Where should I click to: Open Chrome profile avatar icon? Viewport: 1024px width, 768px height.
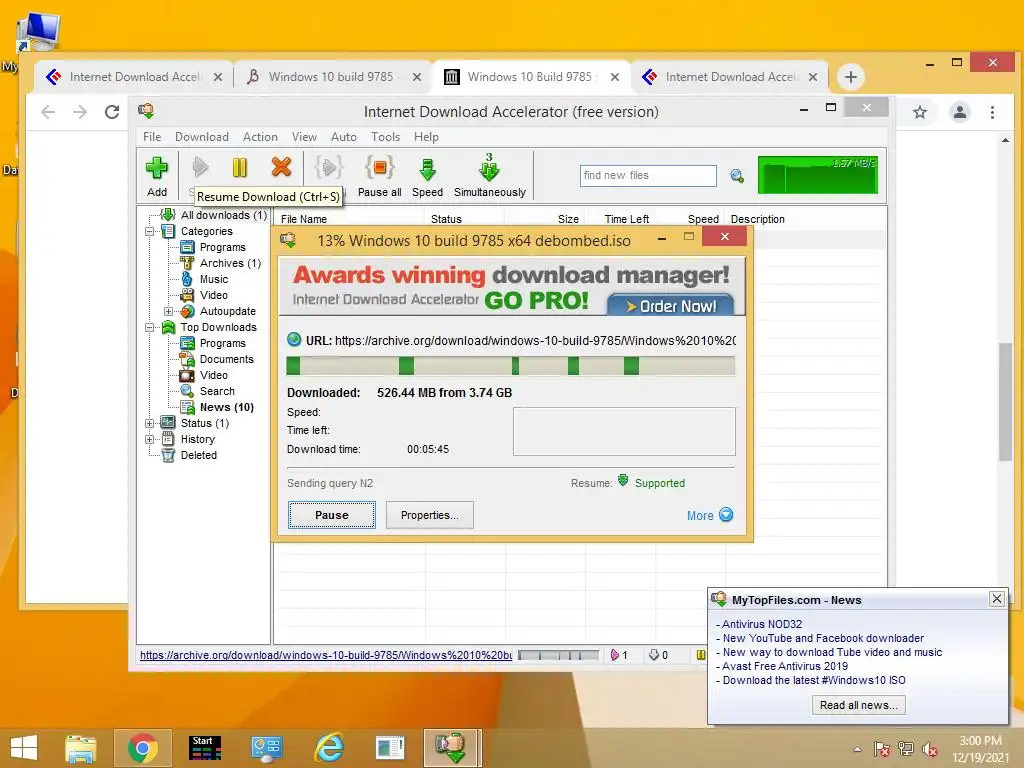click(959, 112)
